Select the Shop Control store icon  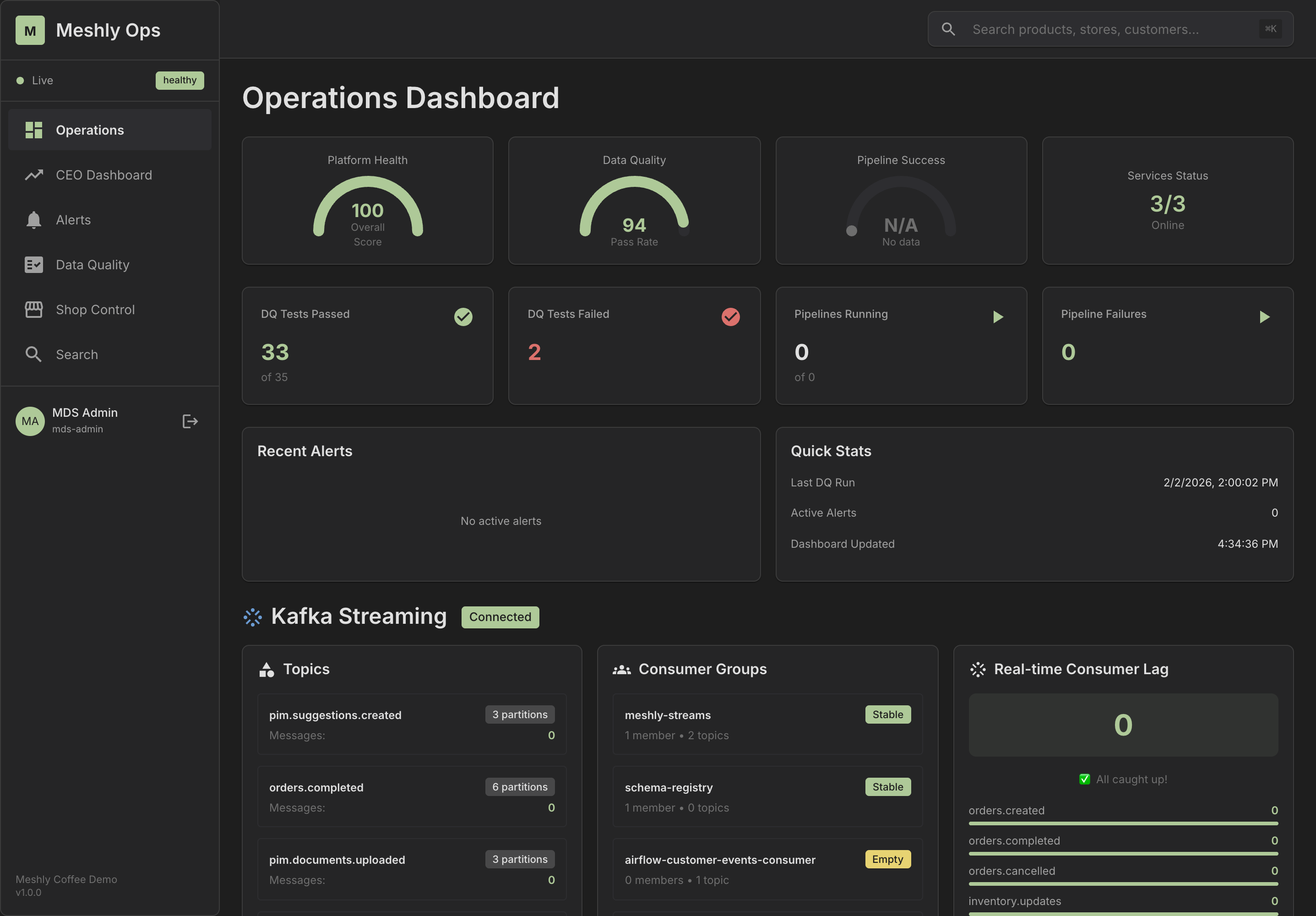[x=34, y=309]
